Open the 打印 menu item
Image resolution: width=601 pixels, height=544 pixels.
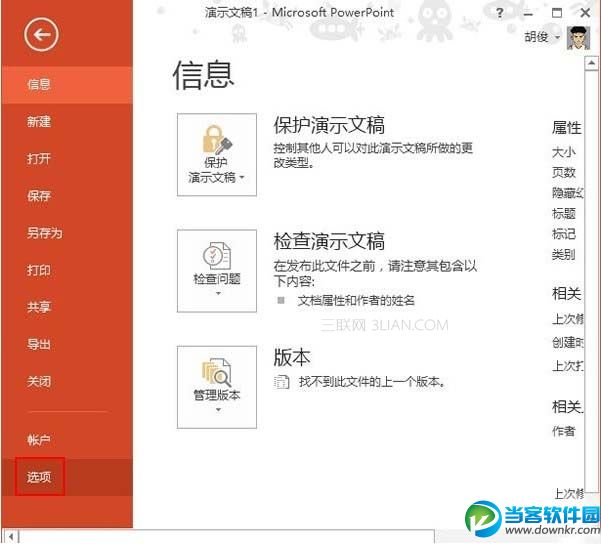click(67, 270)
